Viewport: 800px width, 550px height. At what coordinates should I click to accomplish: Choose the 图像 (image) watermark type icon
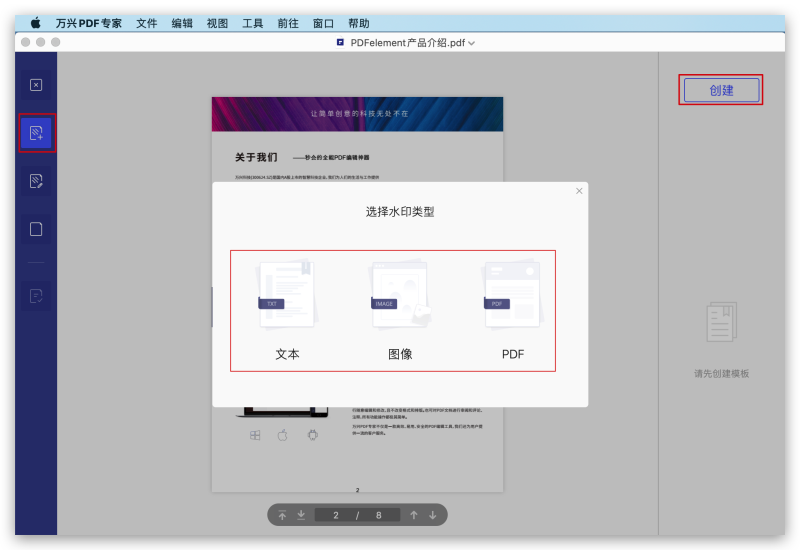click(x=400, y=294)
